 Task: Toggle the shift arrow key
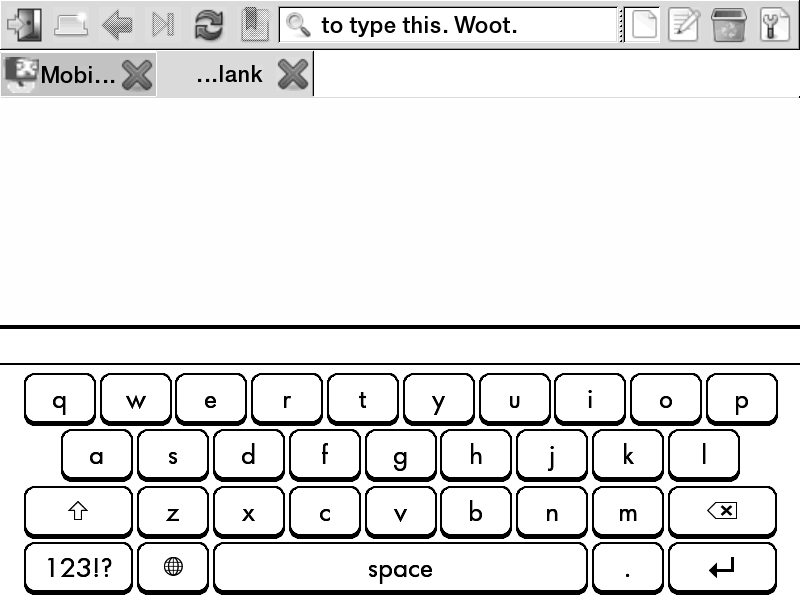(78, 512)
